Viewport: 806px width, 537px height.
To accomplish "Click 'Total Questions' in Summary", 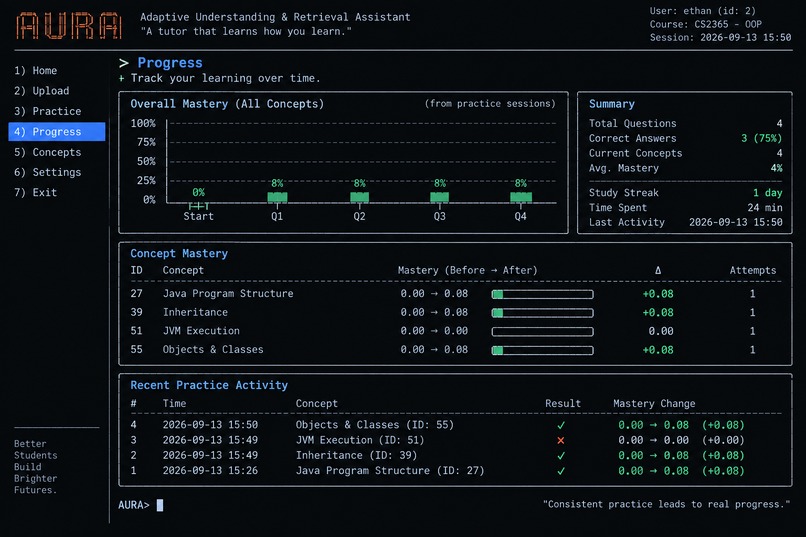I will (633, 123).
